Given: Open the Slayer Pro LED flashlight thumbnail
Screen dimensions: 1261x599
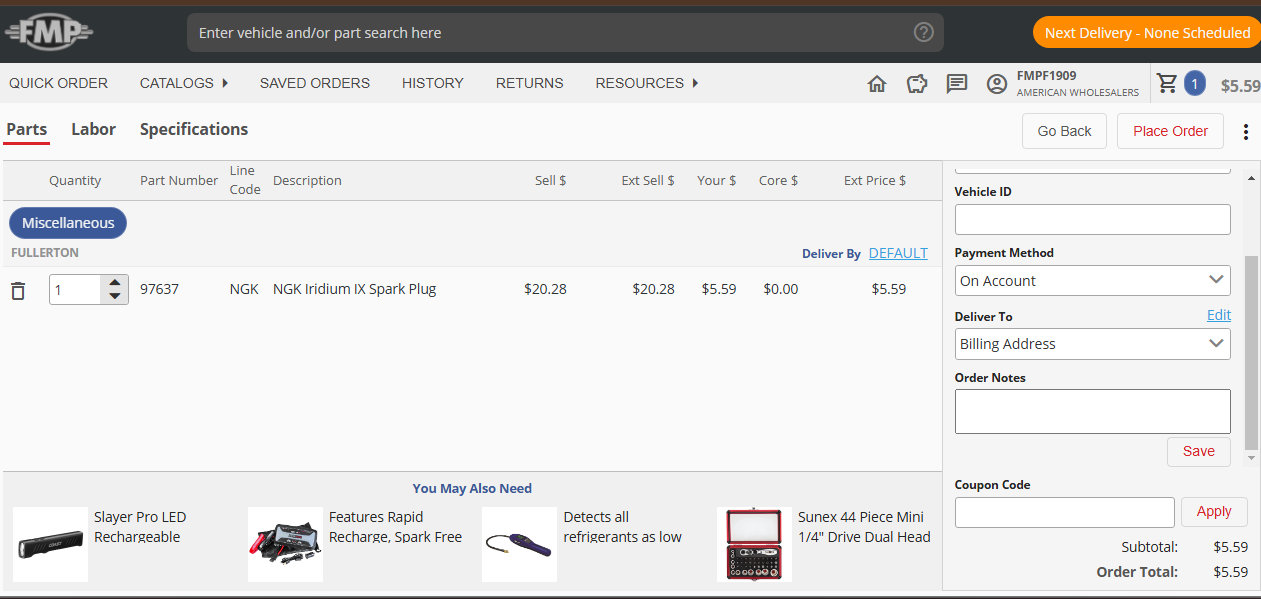Looking at the screenshot, I should click(50, 544).
